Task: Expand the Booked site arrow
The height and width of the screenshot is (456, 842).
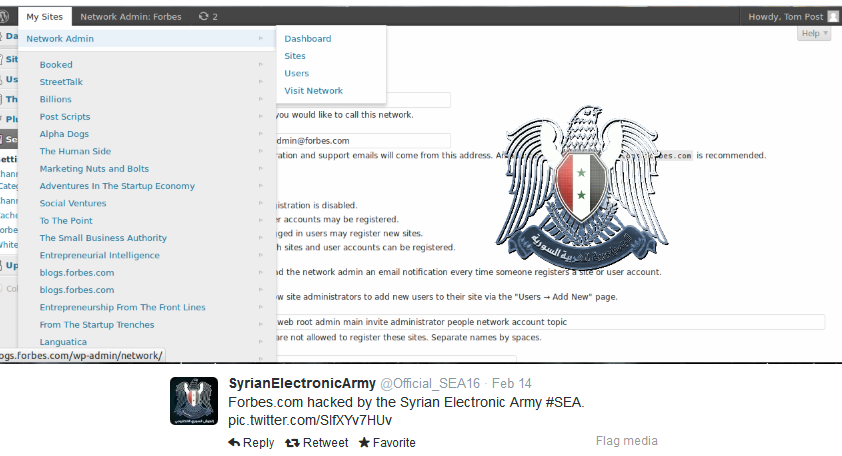Action: pos(260,64)
